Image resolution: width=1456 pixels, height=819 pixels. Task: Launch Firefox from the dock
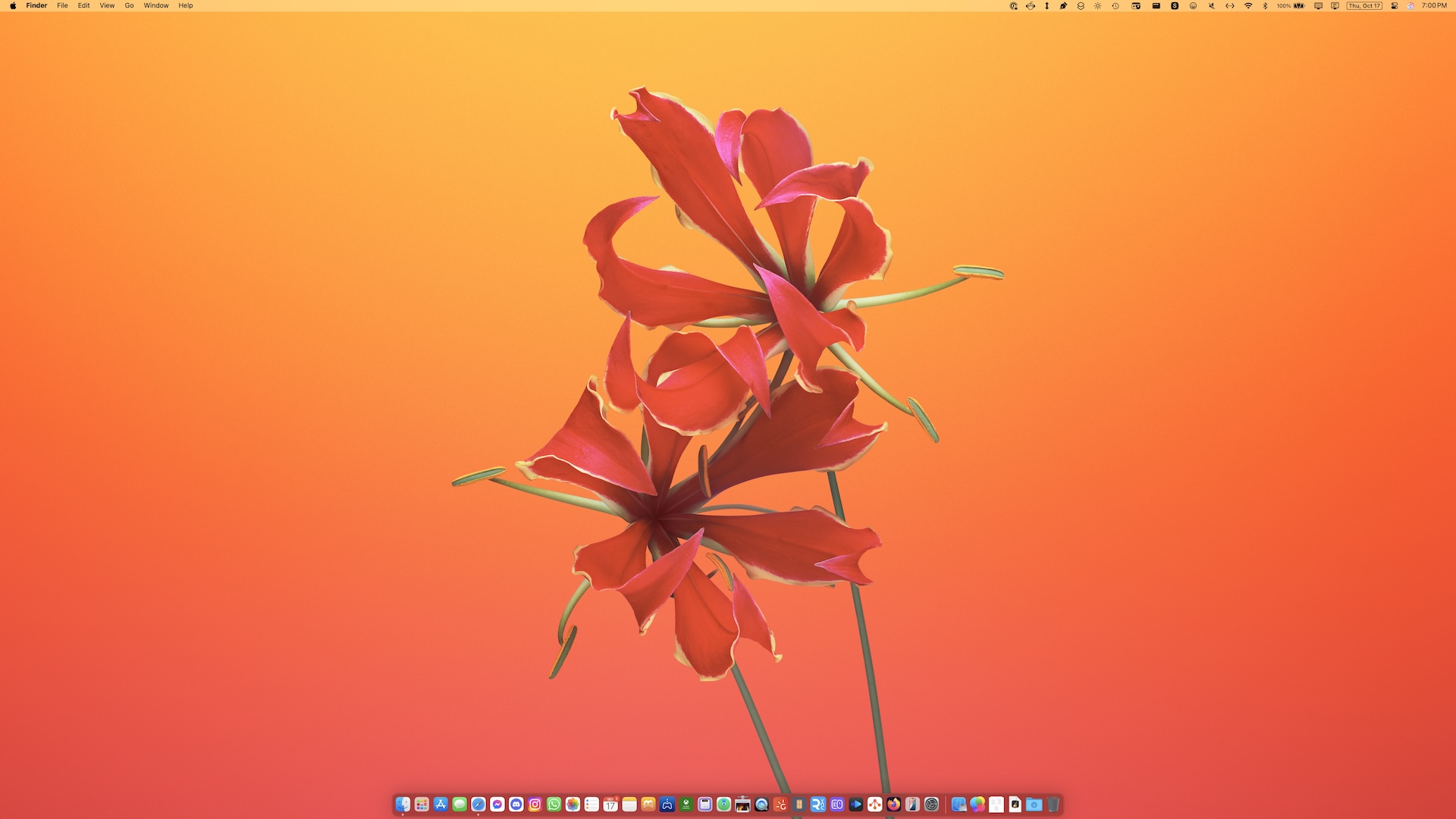pos(894,805)
